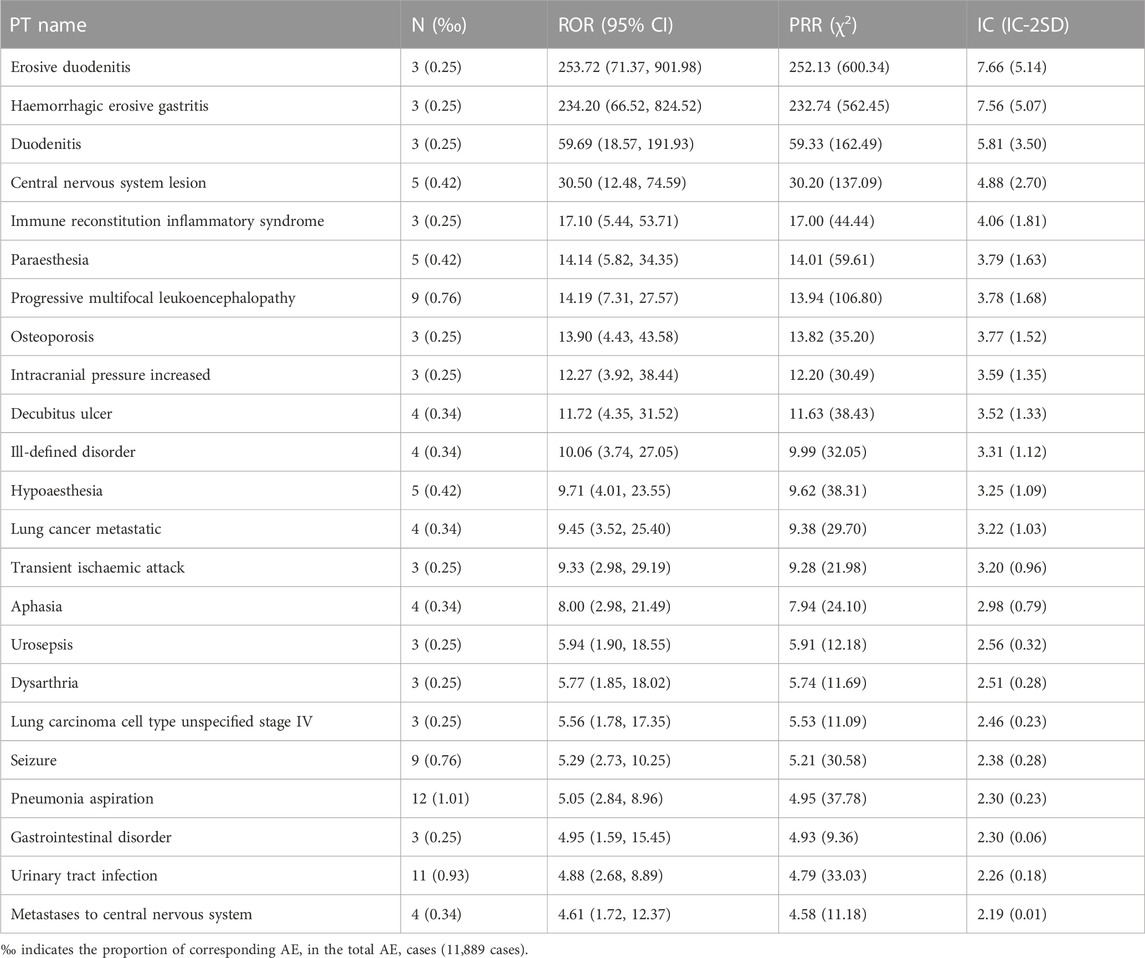Viewport: 1145px width, 958px height.
Task: Select the 'Urinary tract infection' cell
Action: pos(84,876)
